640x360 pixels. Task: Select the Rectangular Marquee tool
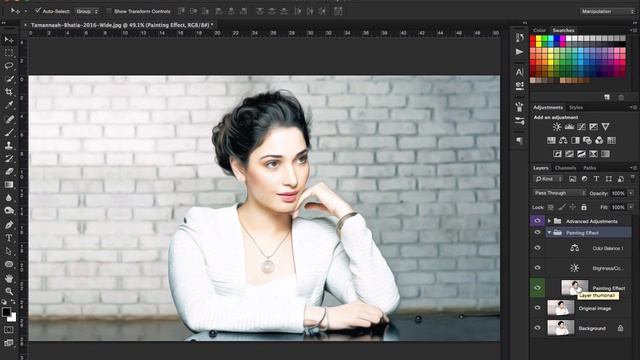pos(9,53)
